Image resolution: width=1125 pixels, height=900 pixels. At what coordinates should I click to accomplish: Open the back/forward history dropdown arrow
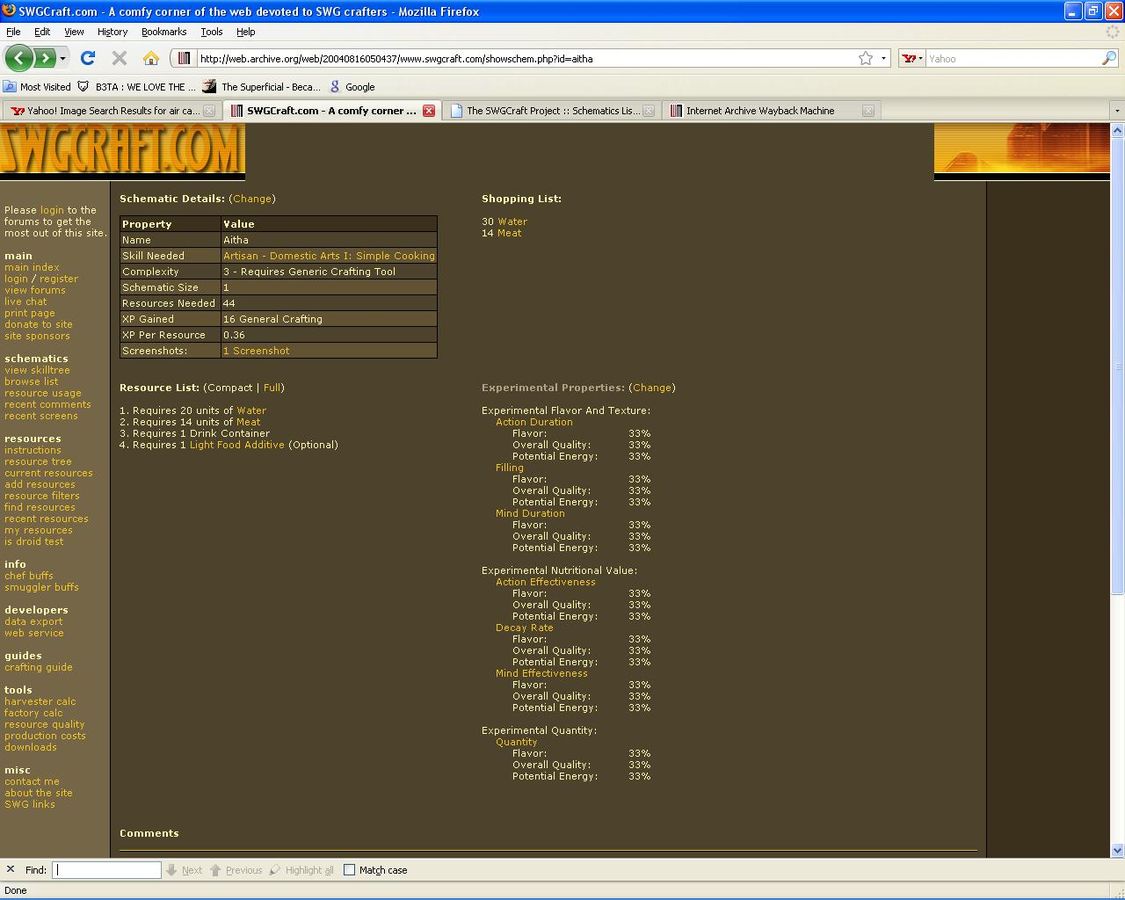click(x=63, y=58)
